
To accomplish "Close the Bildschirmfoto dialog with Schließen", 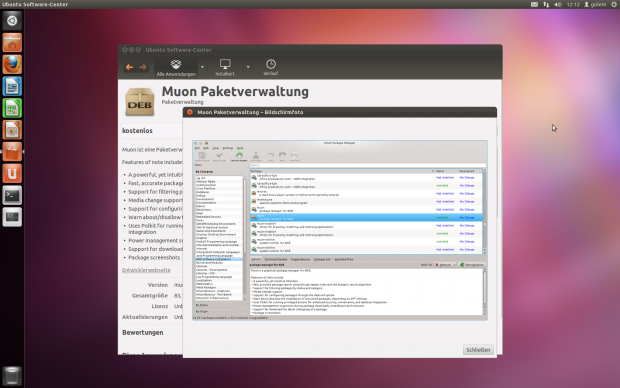I will coord(478,350).
